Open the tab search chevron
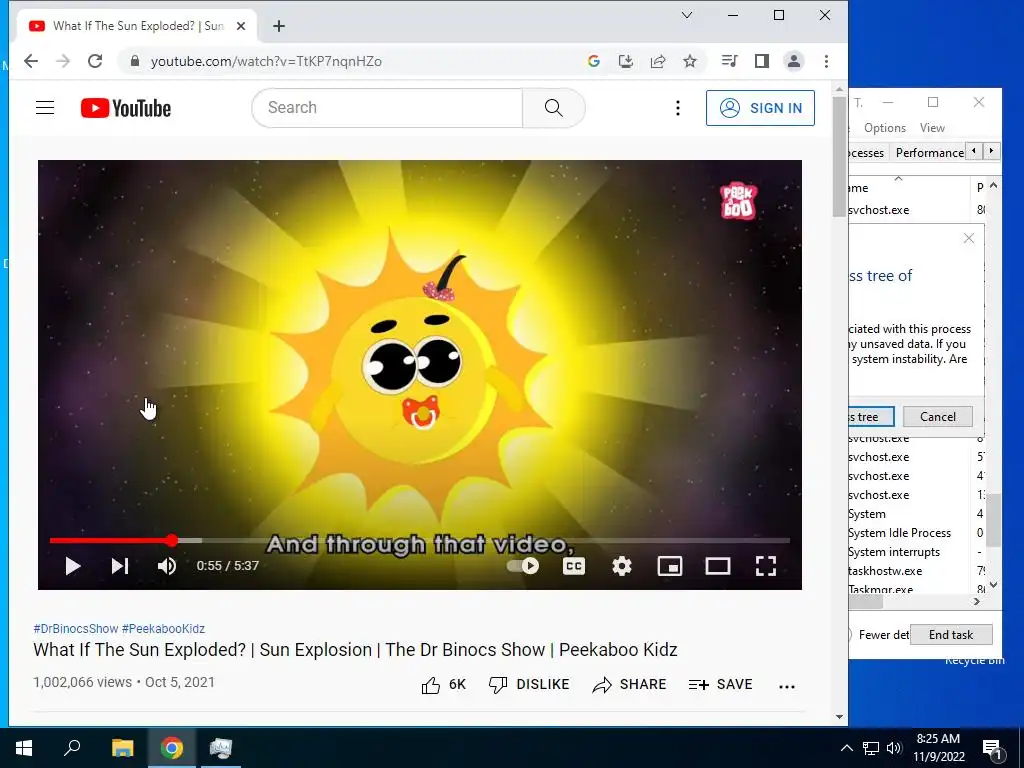 [687, 15]
